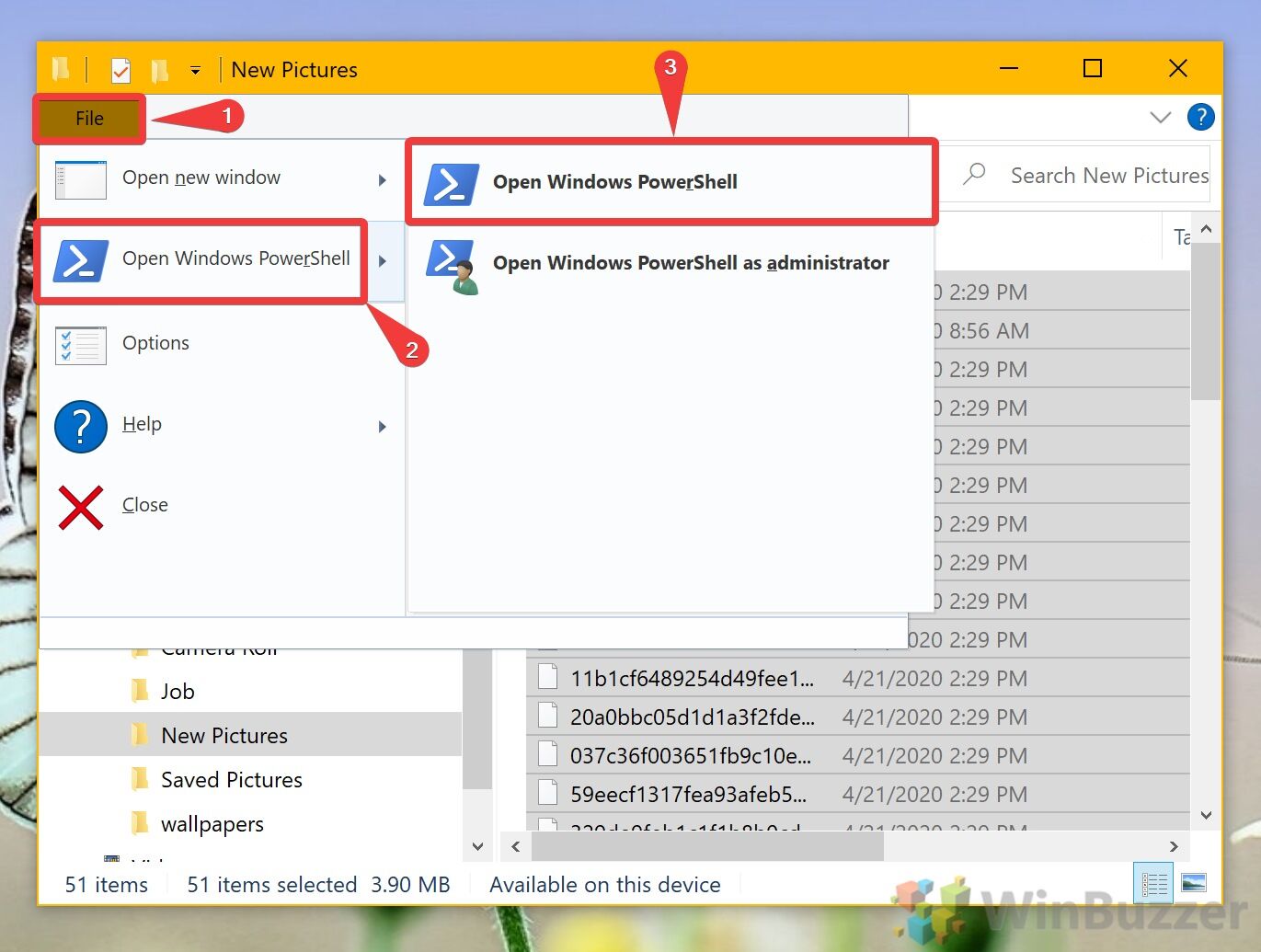
Task: Select New Pictures folder in tree
Action: (224, 736)
